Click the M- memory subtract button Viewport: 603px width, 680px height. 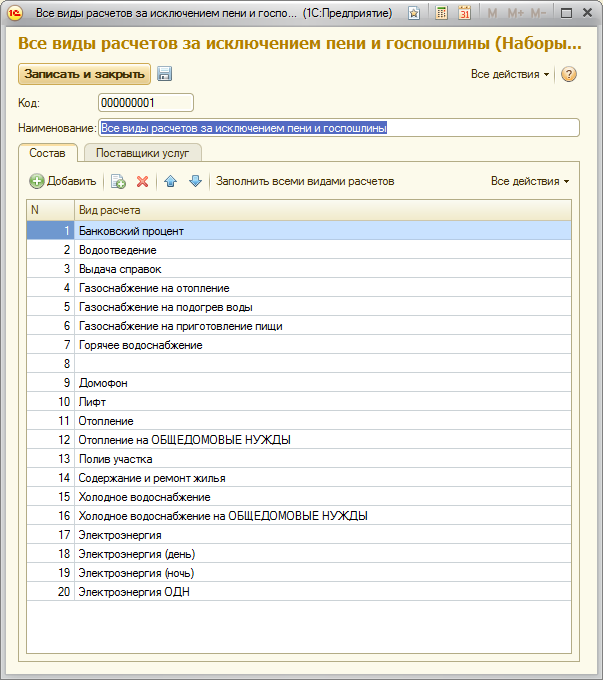click(x=538, y=13)
